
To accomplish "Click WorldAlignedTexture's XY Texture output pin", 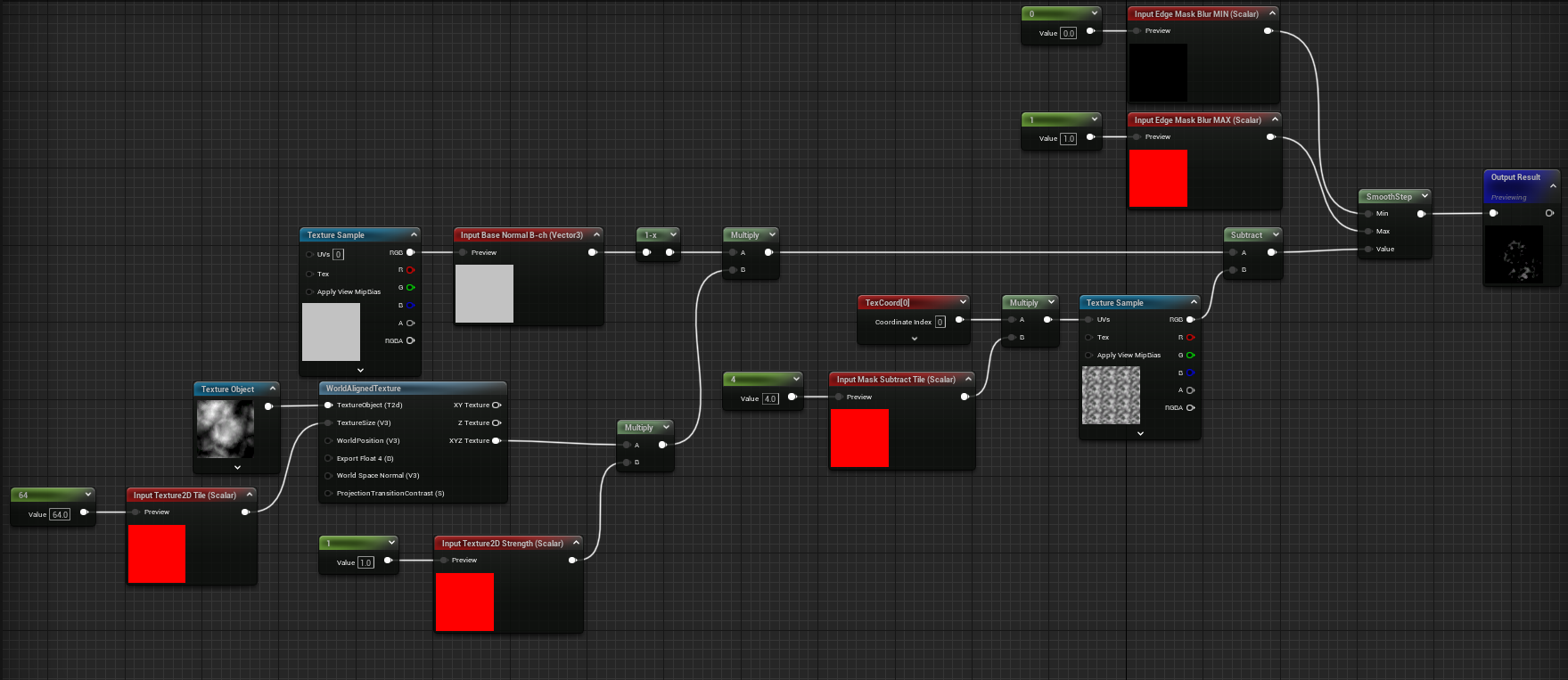I will [497, 406].
